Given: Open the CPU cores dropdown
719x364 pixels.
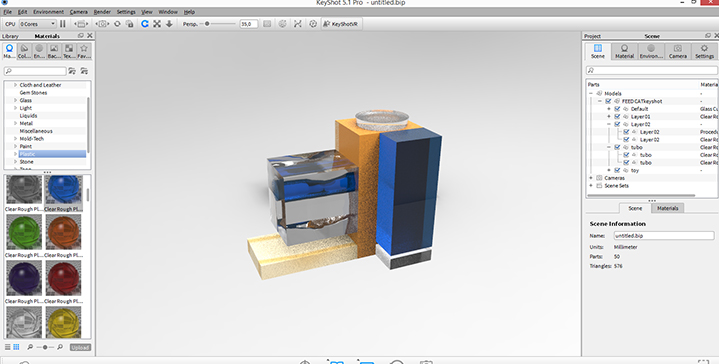Looking at the screenshot, I should click(x=38, y=24).
